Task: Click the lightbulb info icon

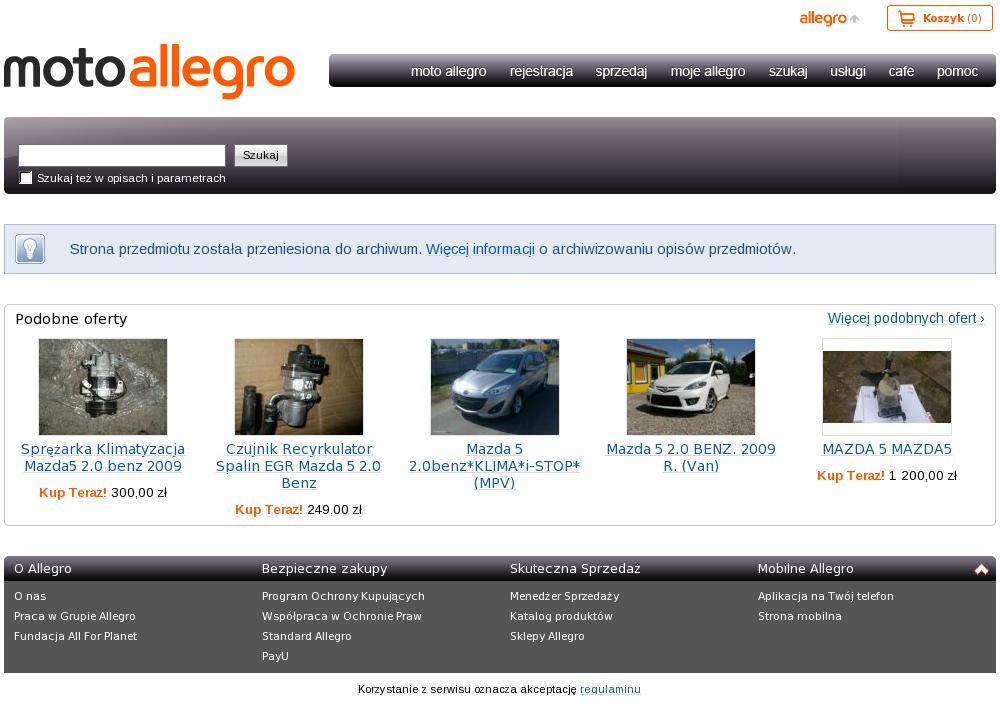Action: click(30, 249)
